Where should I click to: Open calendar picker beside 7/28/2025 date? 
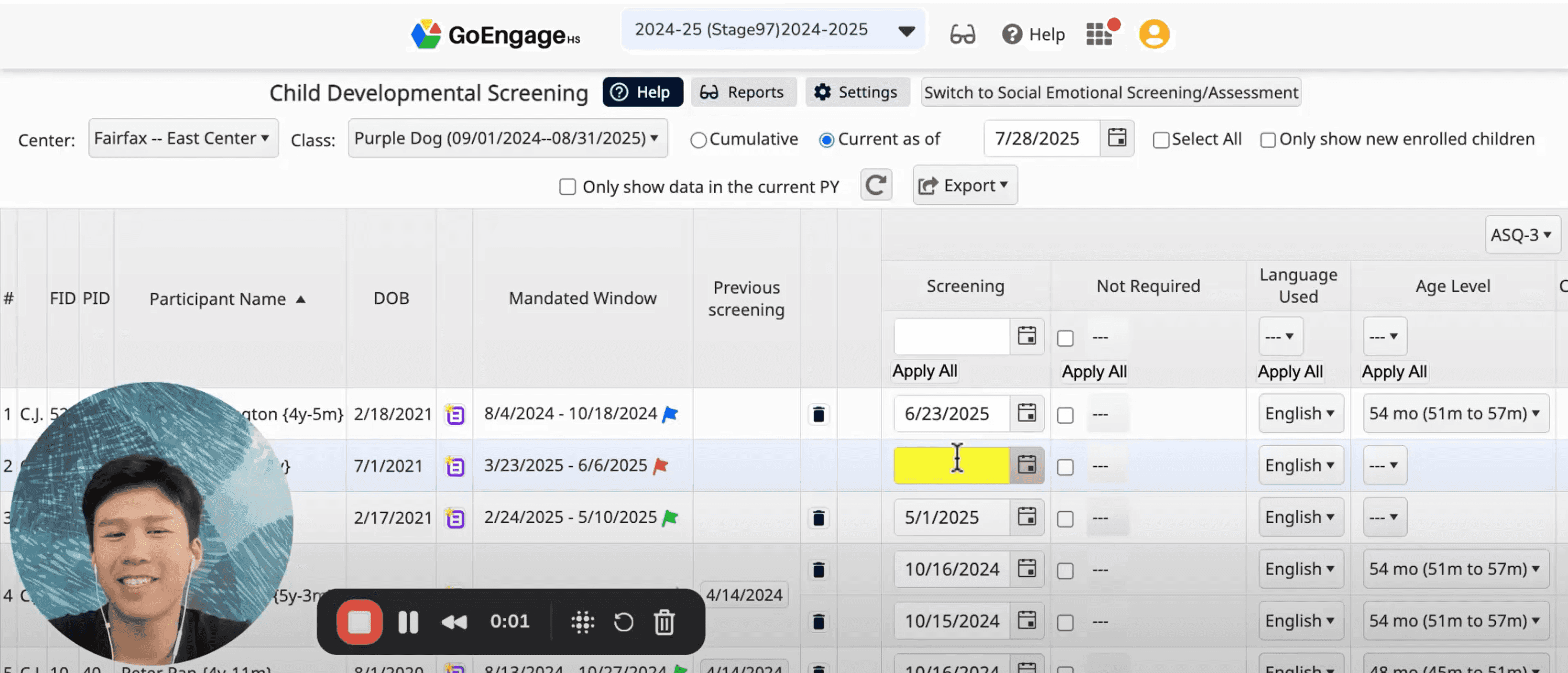1117,138
